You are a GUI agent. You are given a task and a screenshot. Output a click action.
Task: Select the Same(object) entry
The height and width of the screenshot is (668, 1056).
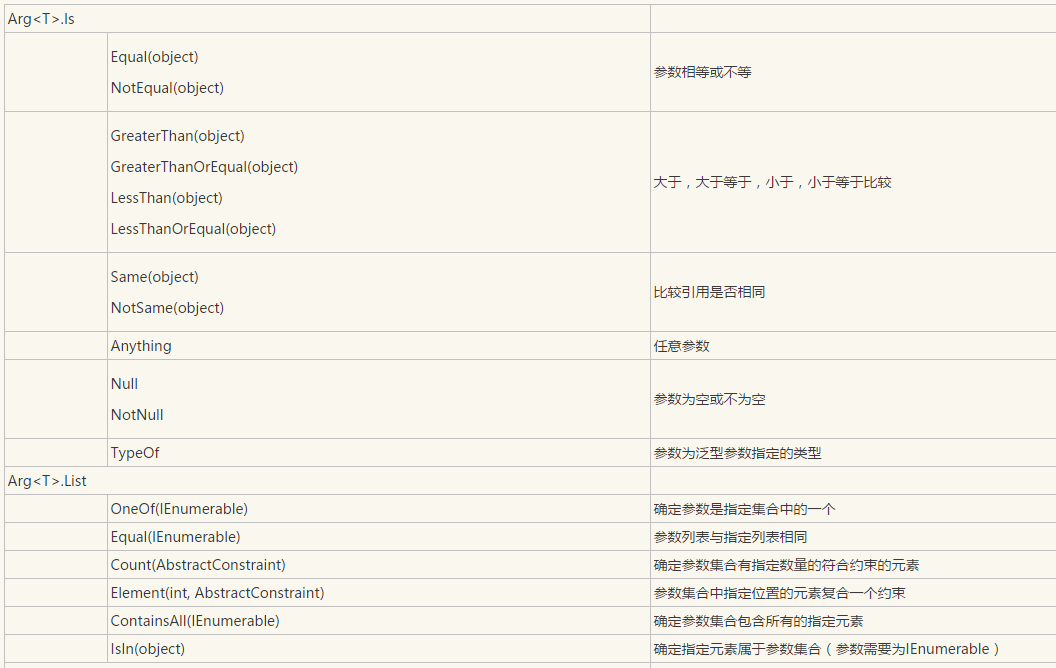[x=154, y=277]
